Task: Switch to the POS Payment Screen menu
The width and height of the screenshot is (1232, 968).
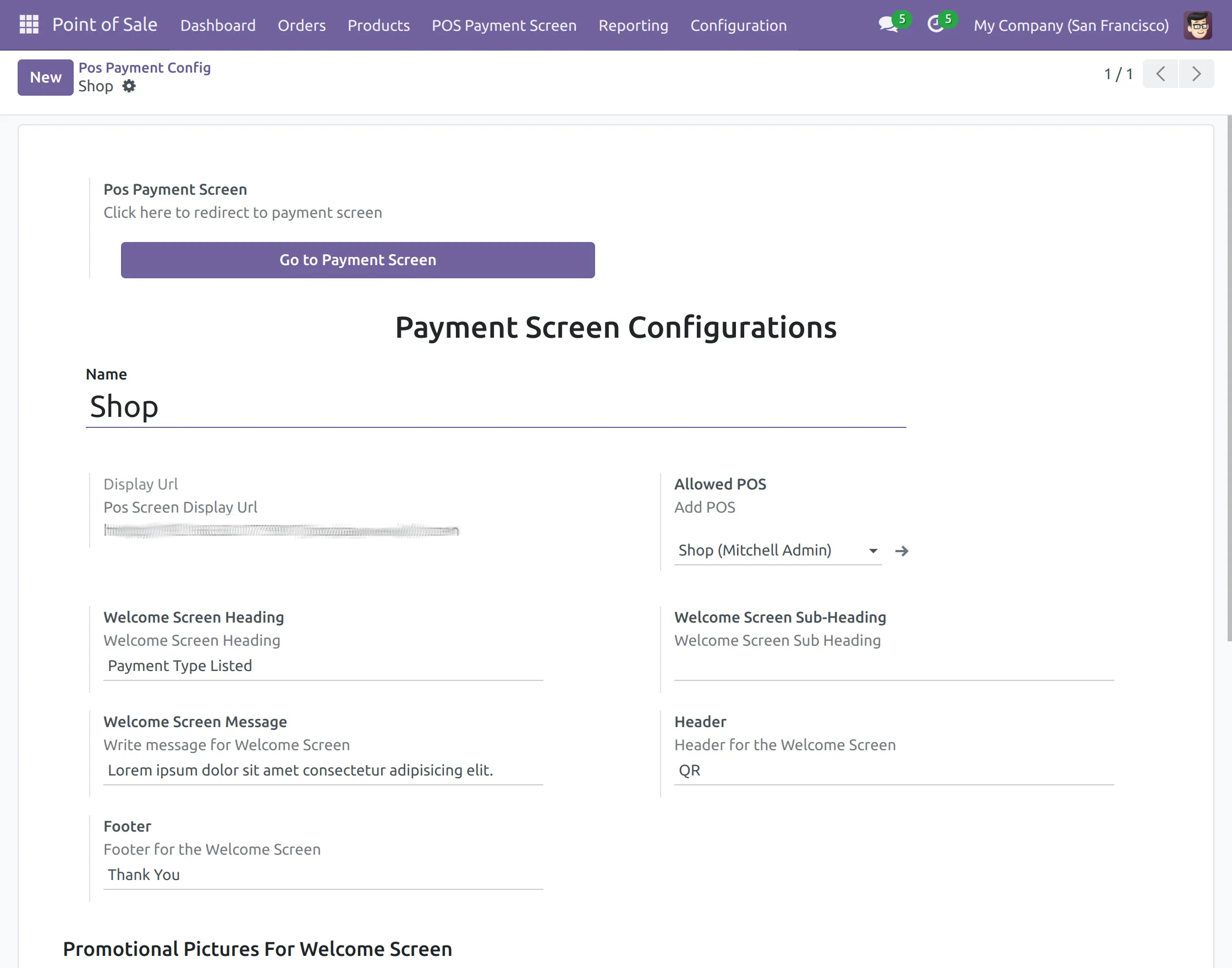Action: 504,25
